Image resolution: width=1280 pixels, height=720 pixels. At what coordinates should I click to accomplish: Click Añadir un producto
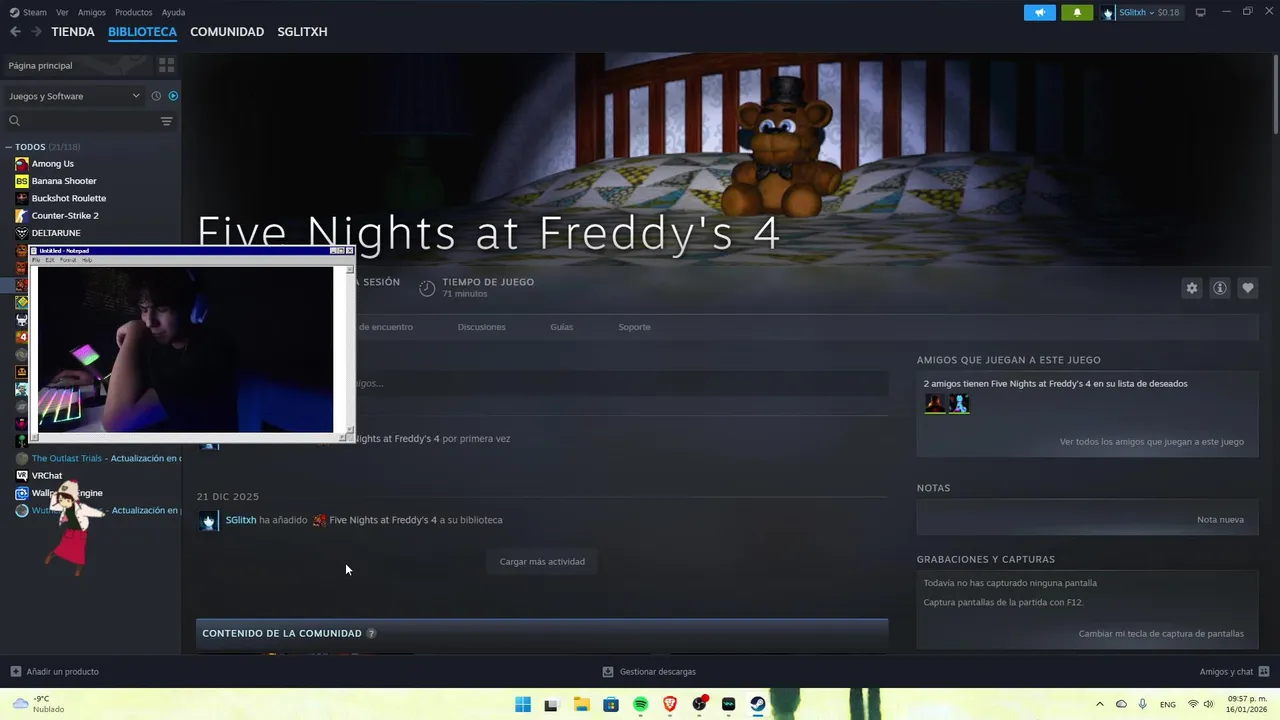55,672
